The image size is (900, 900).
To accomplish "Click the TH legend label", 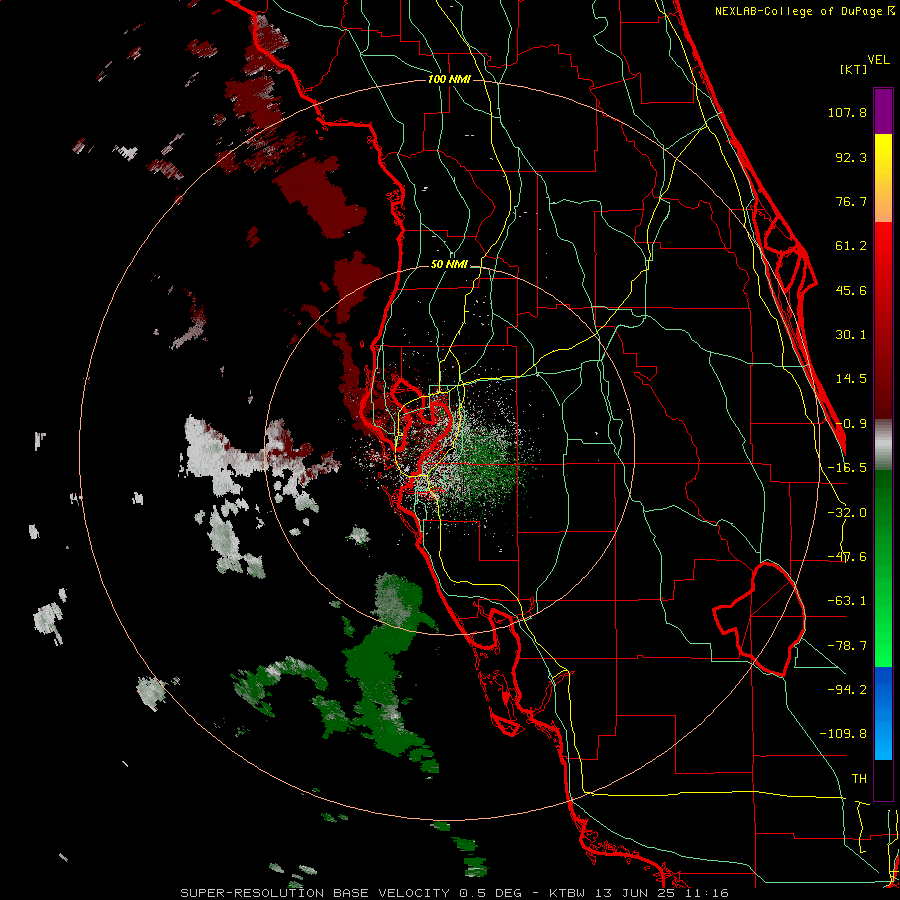I will (x=859, y=778).
